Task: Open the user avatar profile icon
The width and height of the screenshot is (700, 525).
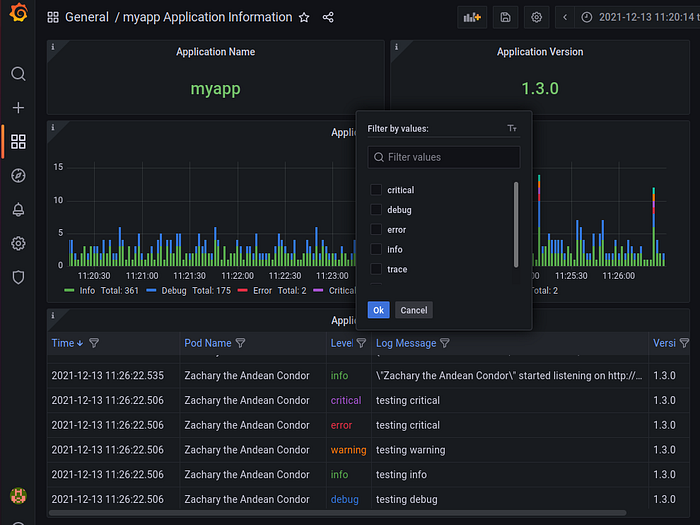Action: point(18,496)
